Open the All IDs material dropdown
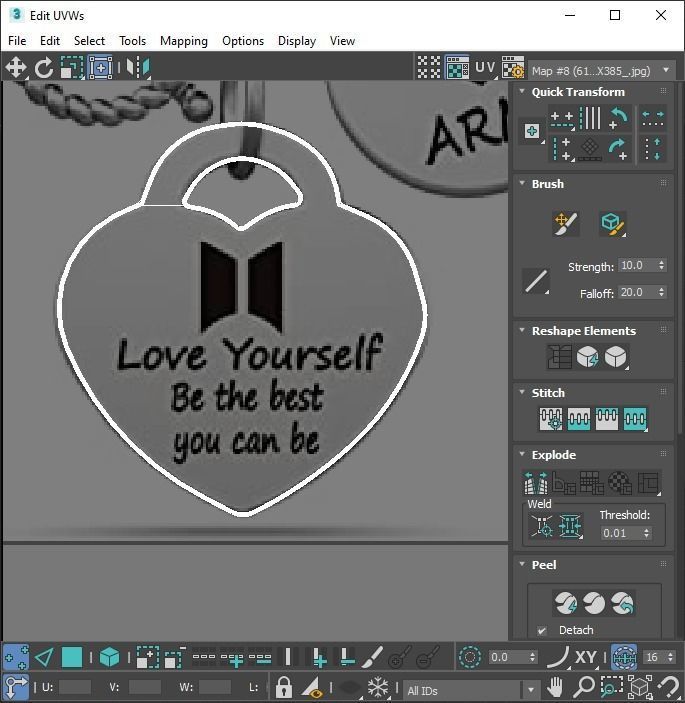 (x=471, y=690)
